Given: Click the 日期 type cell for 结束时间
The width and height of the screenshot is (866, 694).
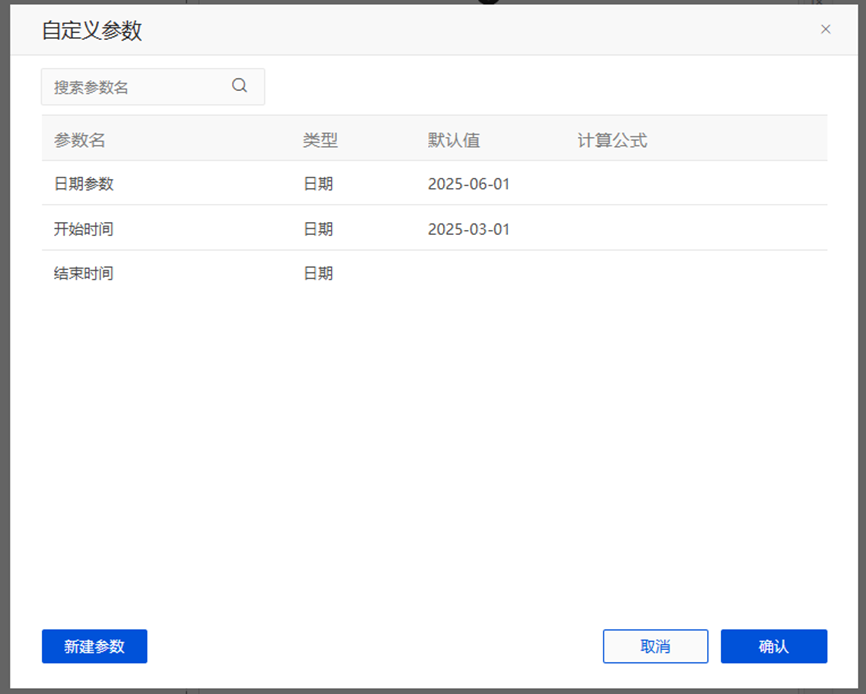Looking at the screenshot, I should (318, 273).
